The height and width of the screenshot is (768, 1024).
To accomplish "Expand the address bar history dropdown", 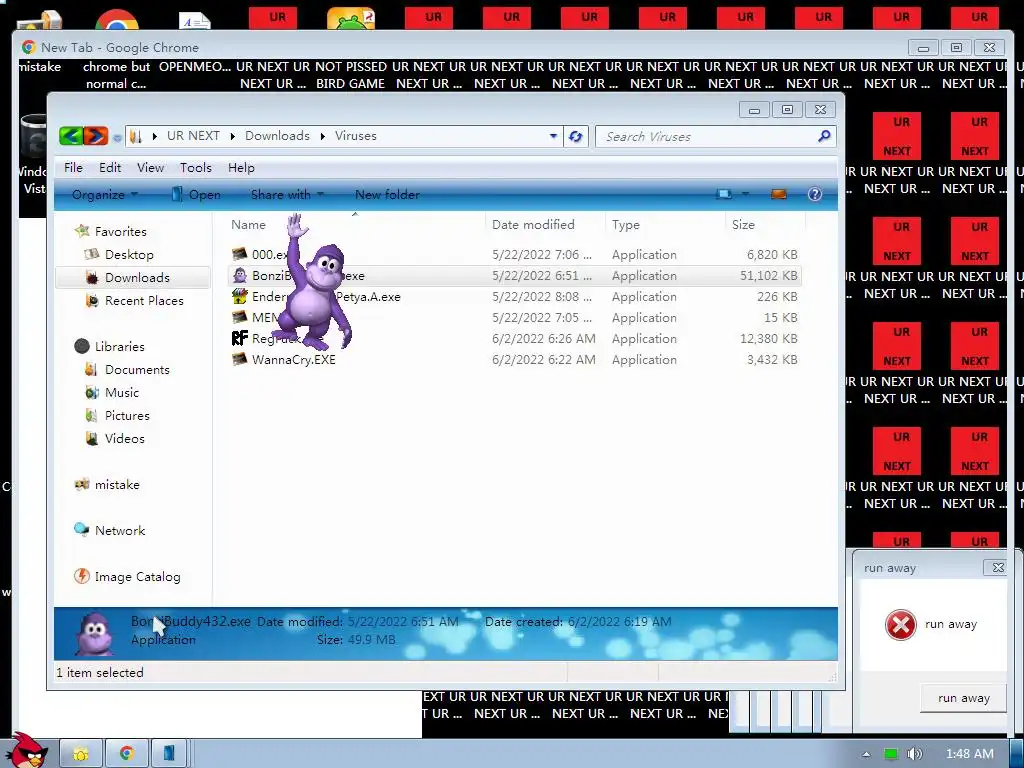I will (553, 136).
